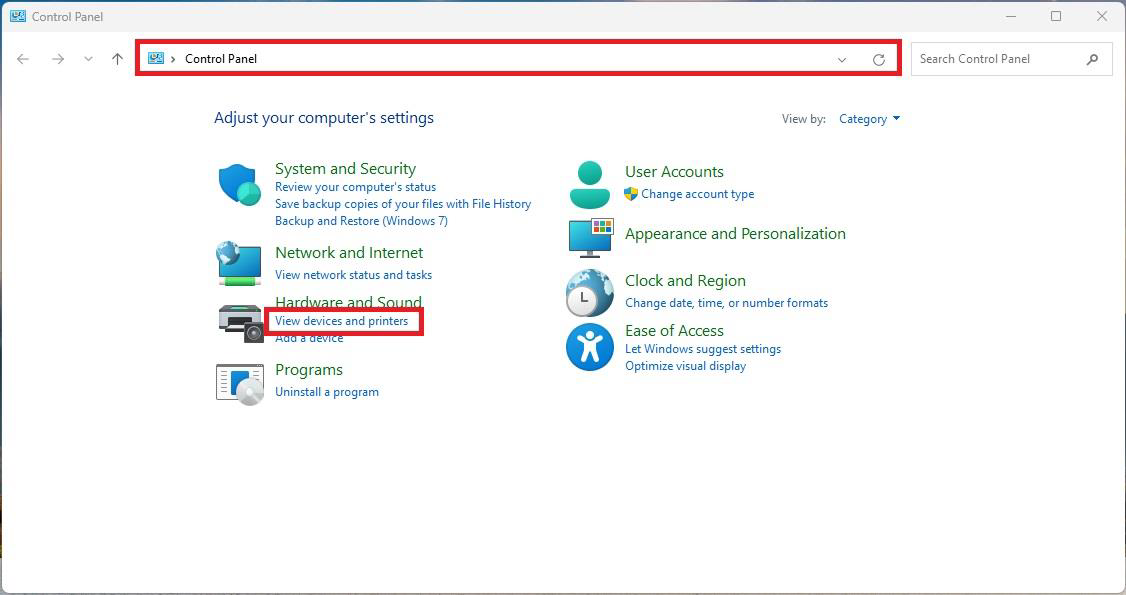Click Backup and Restore (Windows 7)

click(361, 221)
